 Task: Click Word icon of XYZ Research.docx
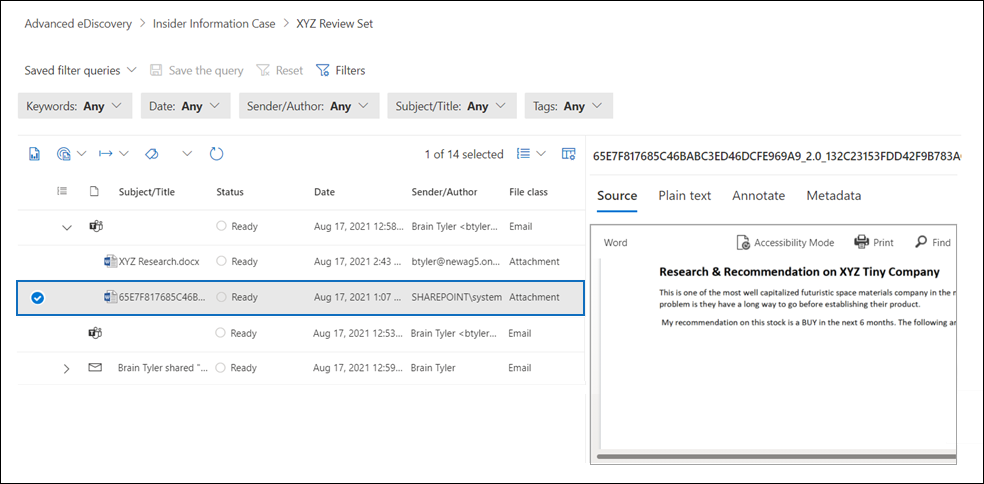click(110, 261)
